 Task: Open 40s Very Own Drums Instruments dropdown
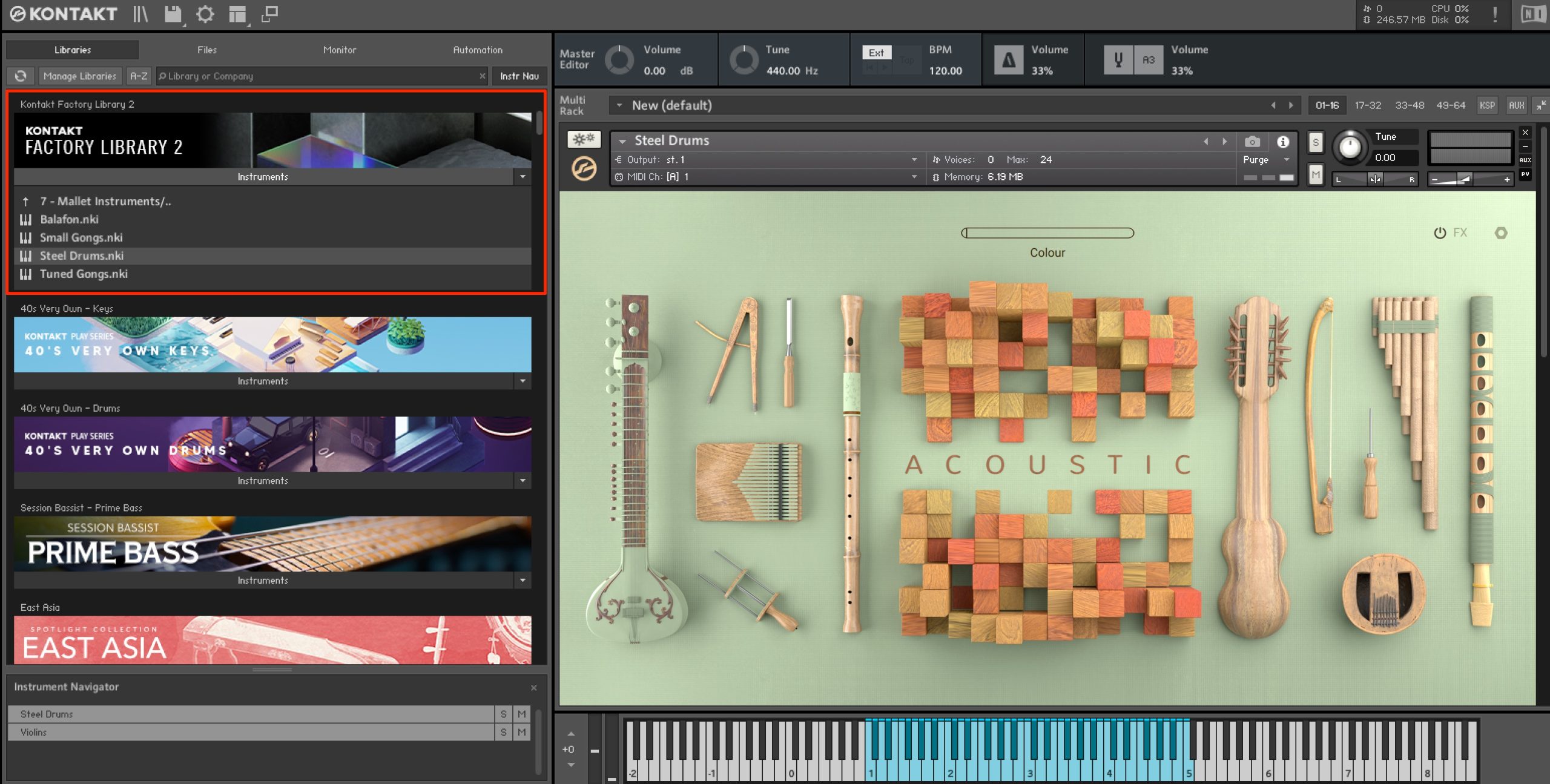pos(523,481)
